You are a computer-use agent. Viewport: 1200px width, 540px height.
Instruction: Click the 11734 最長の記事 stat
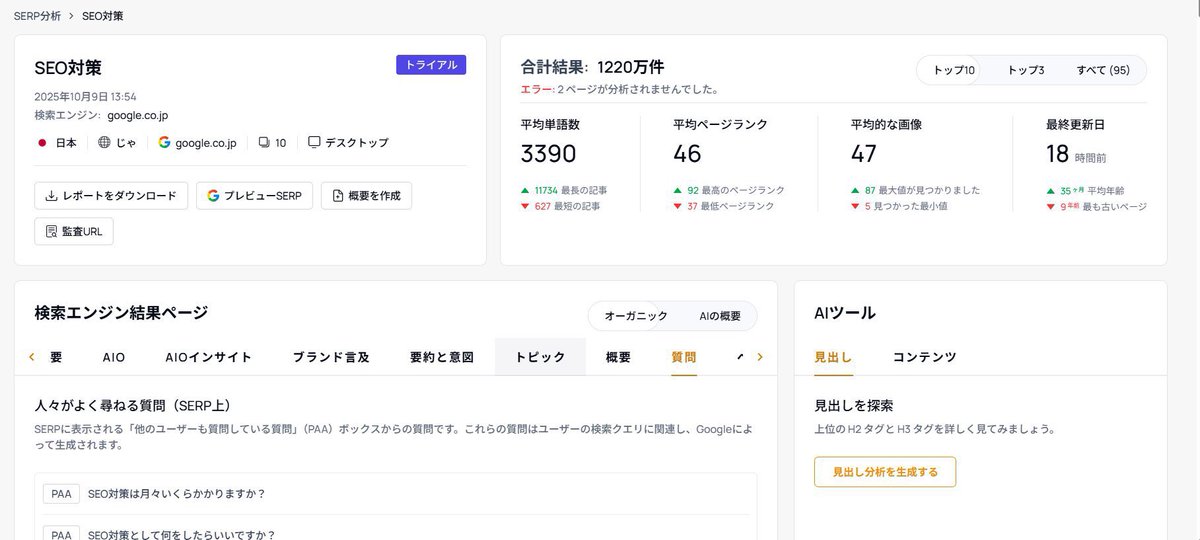pos(563,190)
